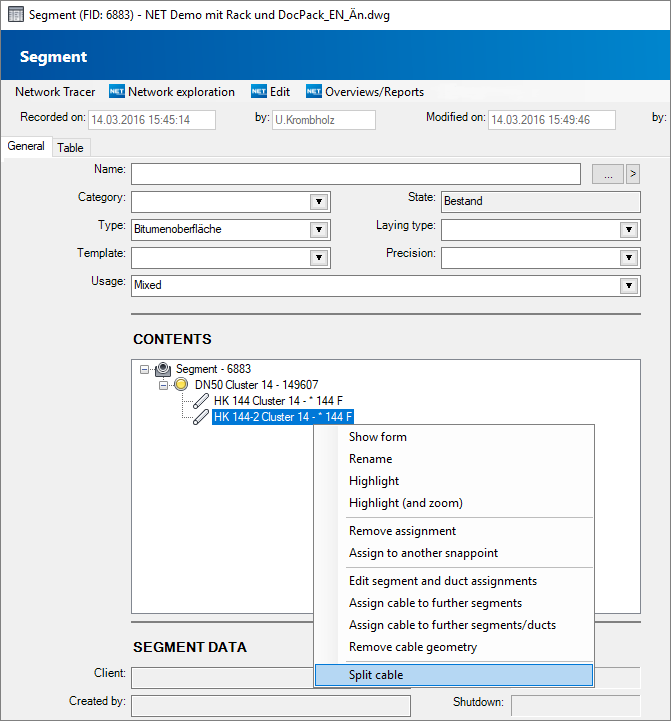Open the Template dropdown
The width and height of the screenshot is (671, 721).
[x=319, y=258]
